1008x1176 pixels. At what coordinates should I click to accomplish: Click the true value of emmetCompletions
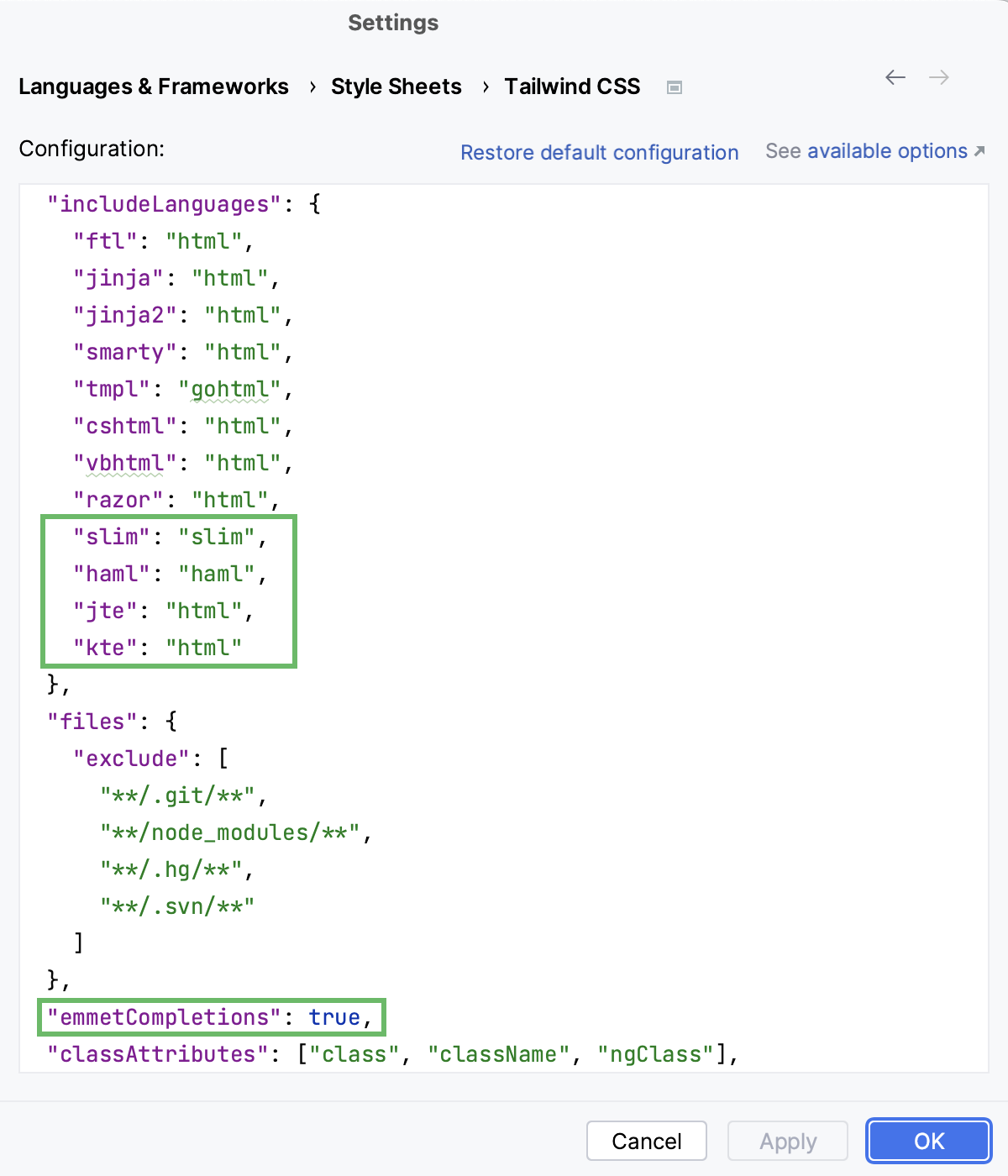(x=335, y=1017)
